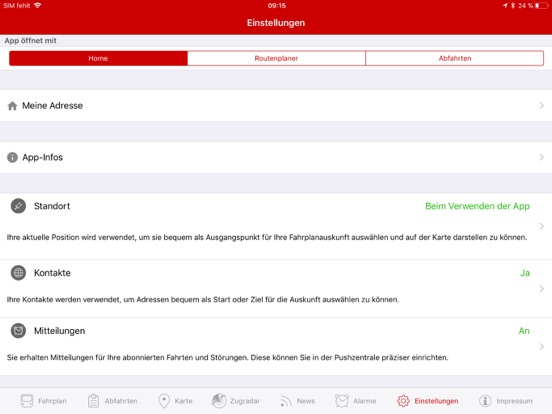This screenshot has height=414, width=552.
Task: Click the News feed icon
Action: (x=286, y=401)
